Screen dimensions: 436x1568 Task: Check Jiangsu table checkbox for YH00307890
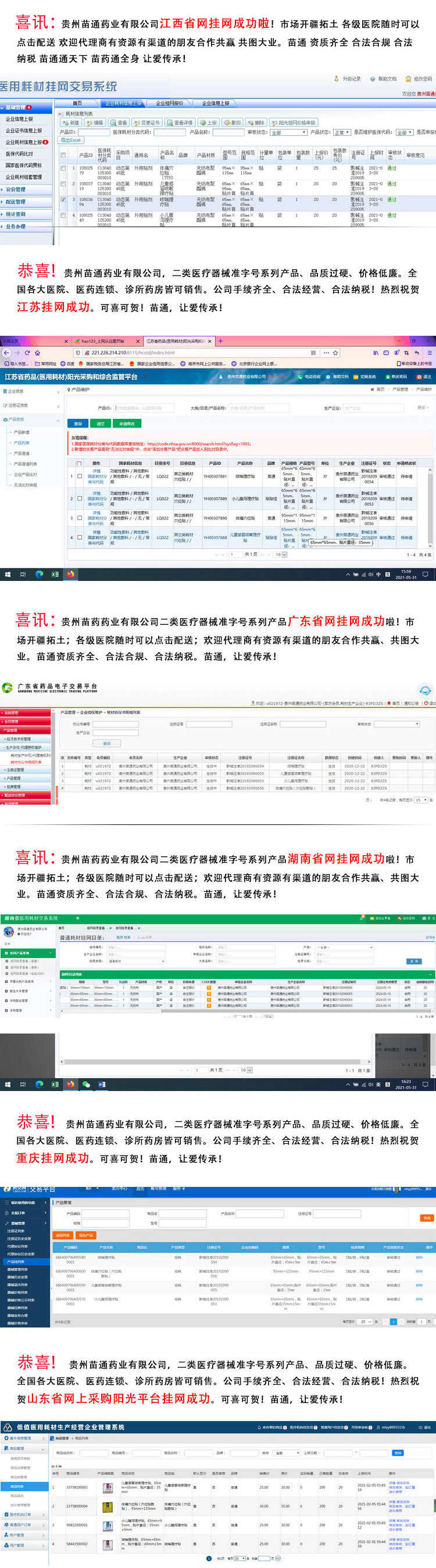(x=79, y=518)
